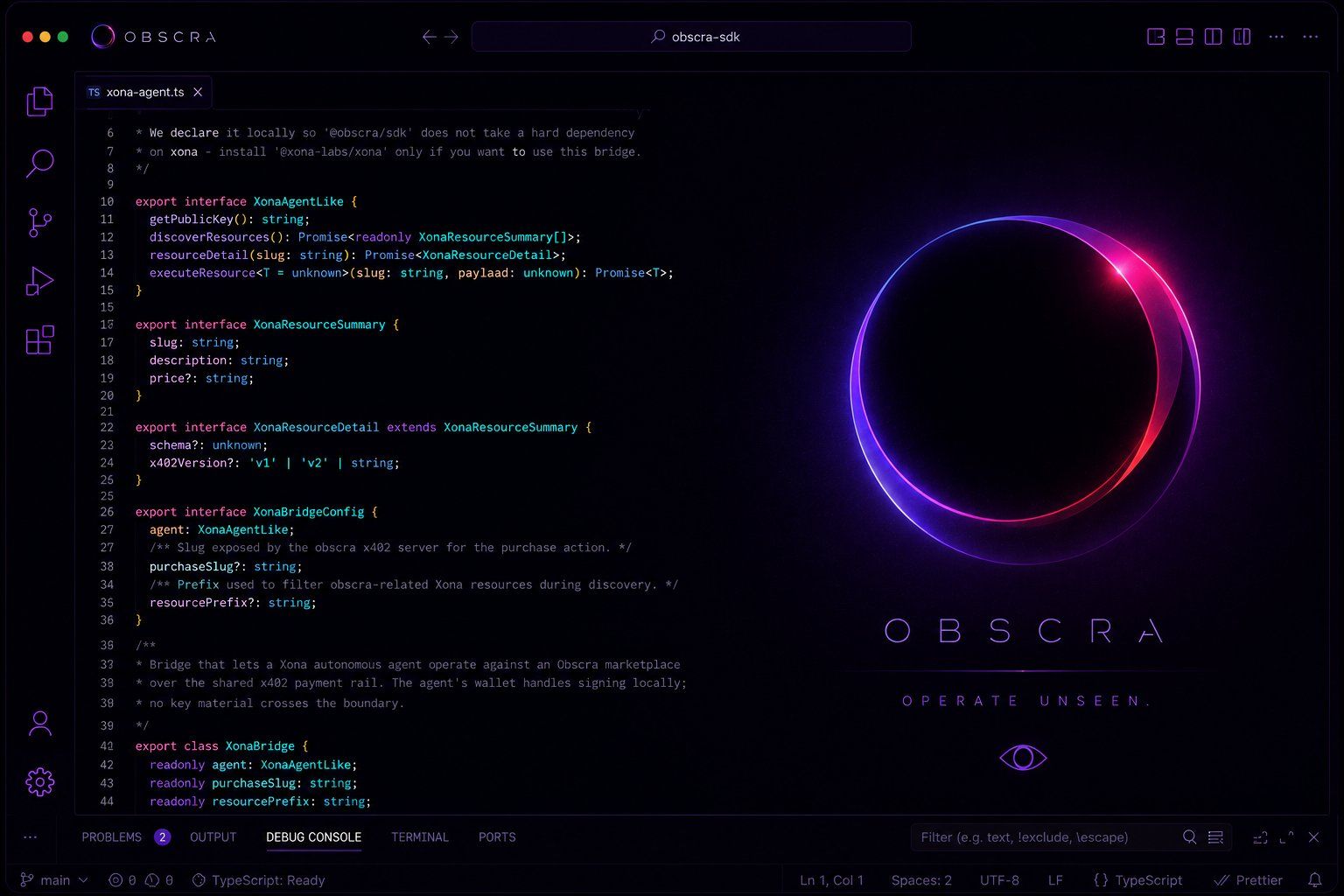This screenshot has height=896, width=1344.
Task: Click the executeResource method name
Action: 202,273
